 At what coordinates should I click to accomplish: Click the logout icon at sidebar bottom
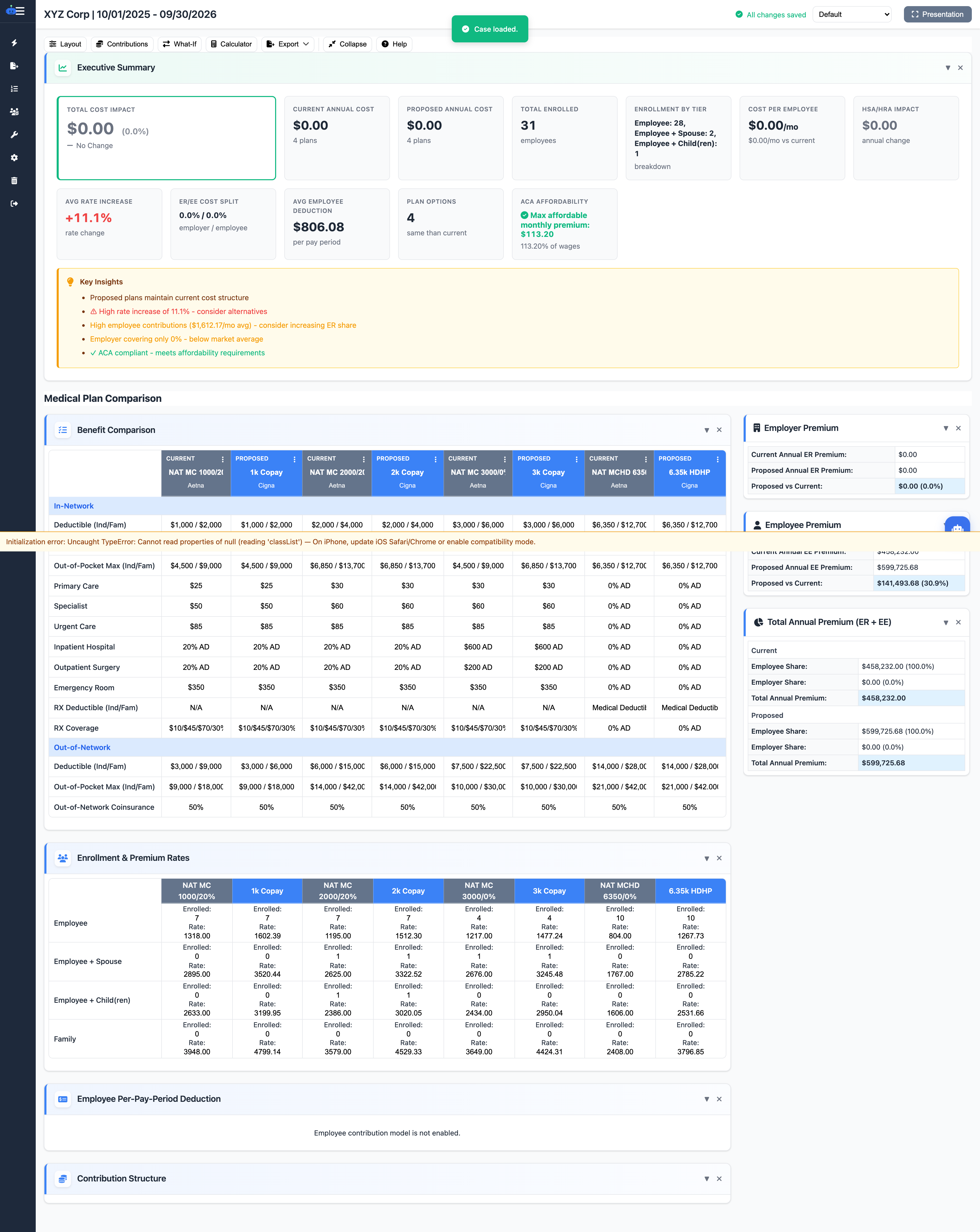[14, 203]
